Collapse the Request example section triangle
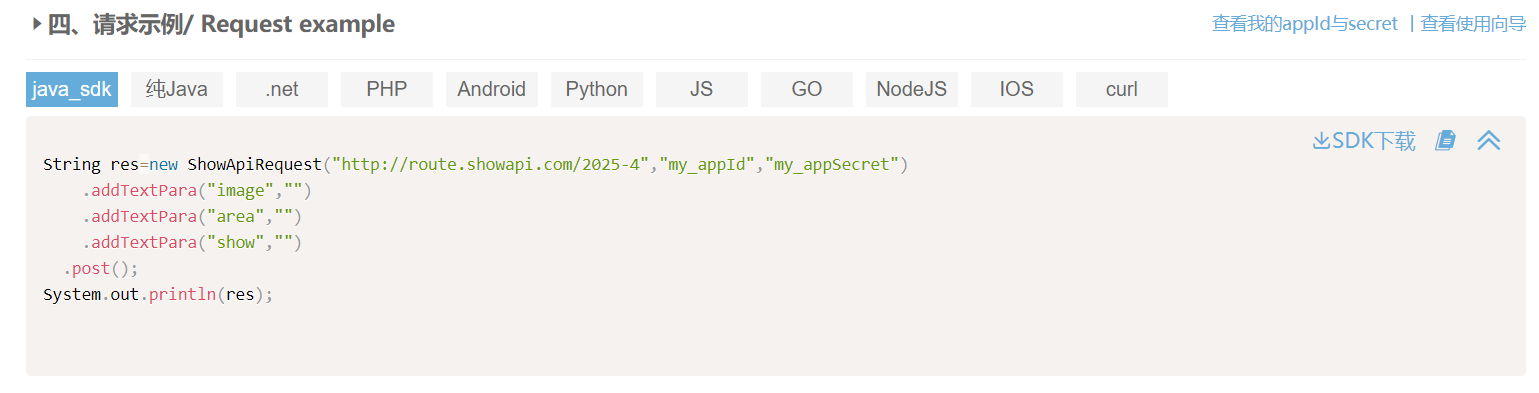Image resolution: width=1539 pixels, height=393 pixels. click(x=37, y=24)
